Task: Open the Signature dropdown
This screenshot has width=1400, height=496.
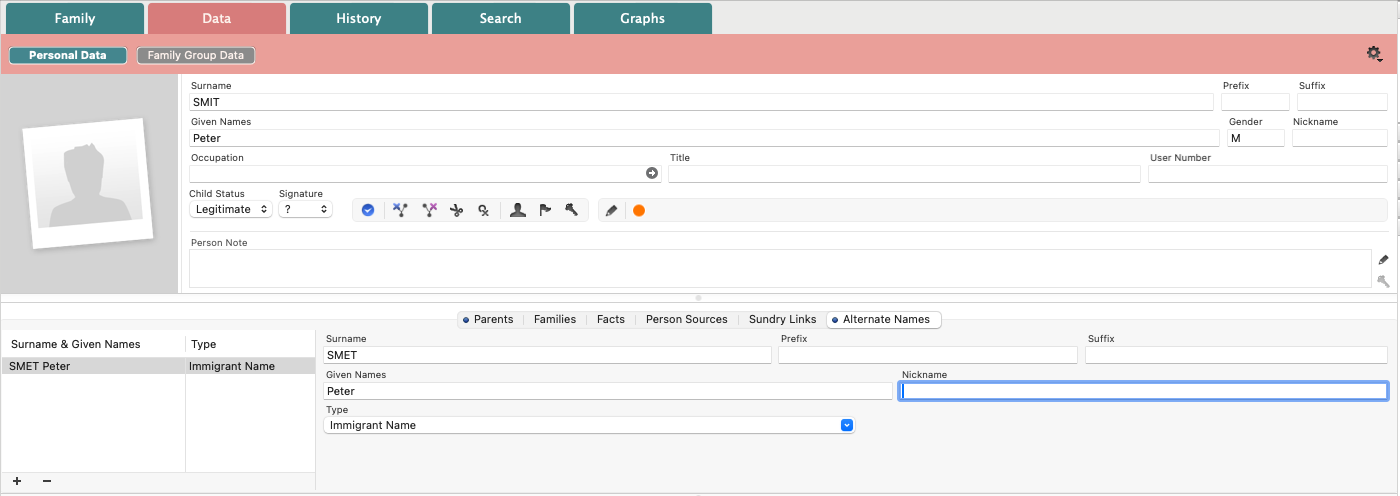Action: pyautogui.click(x=306, y=209)
